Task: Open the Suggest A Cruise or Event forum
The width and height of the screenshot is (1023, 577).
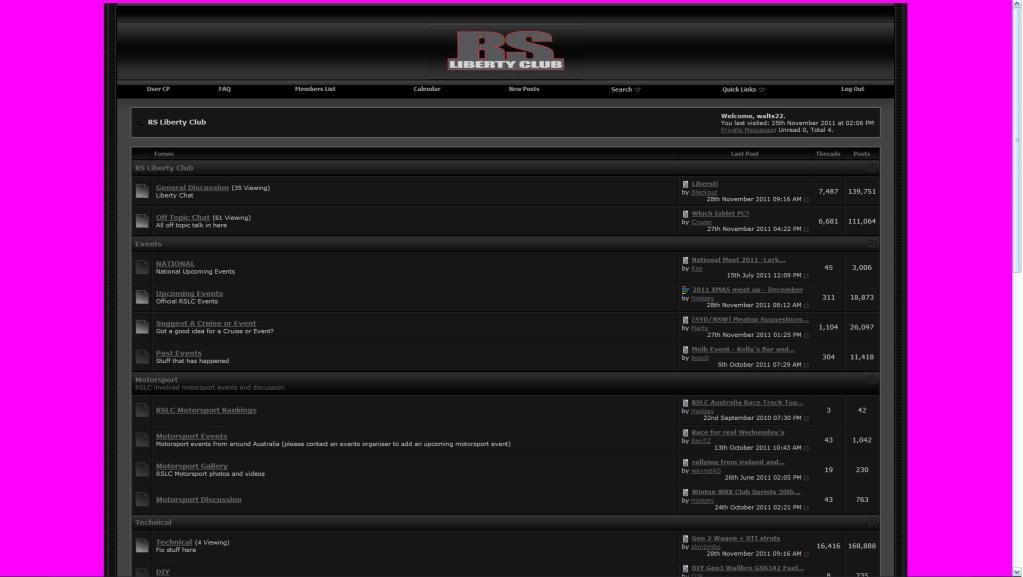Action: [206, 324]
